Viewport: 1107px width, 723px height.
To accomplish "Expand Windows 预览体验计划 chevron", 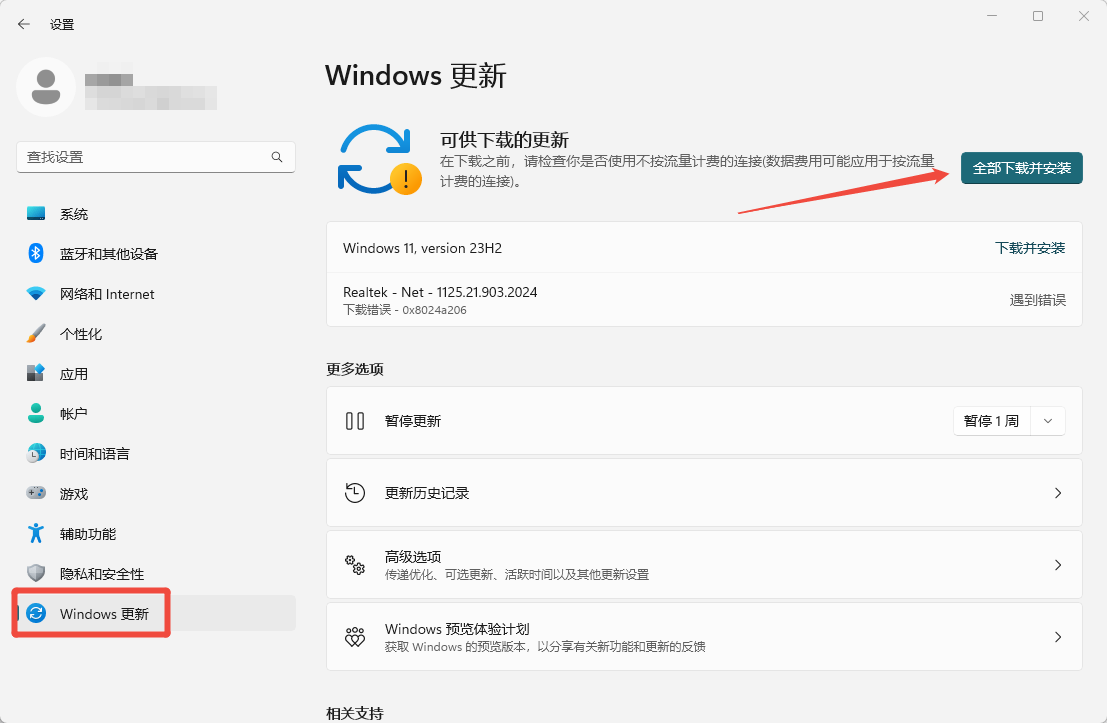I will (1058, 637).
